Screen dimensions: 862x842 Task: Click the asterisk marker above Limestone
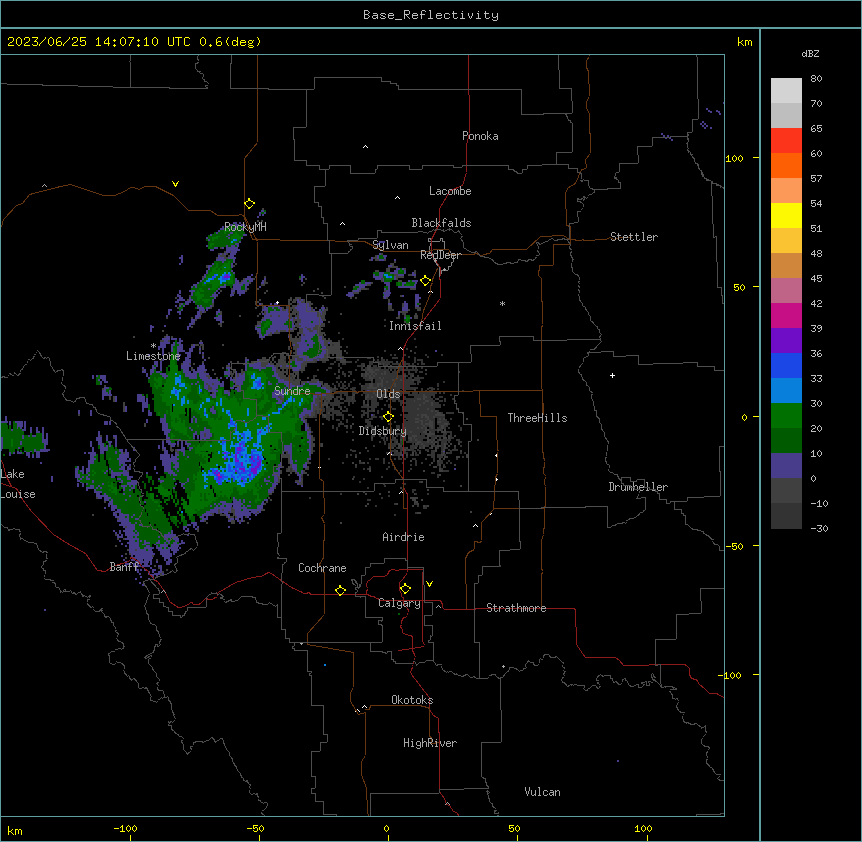coord(153,346)
